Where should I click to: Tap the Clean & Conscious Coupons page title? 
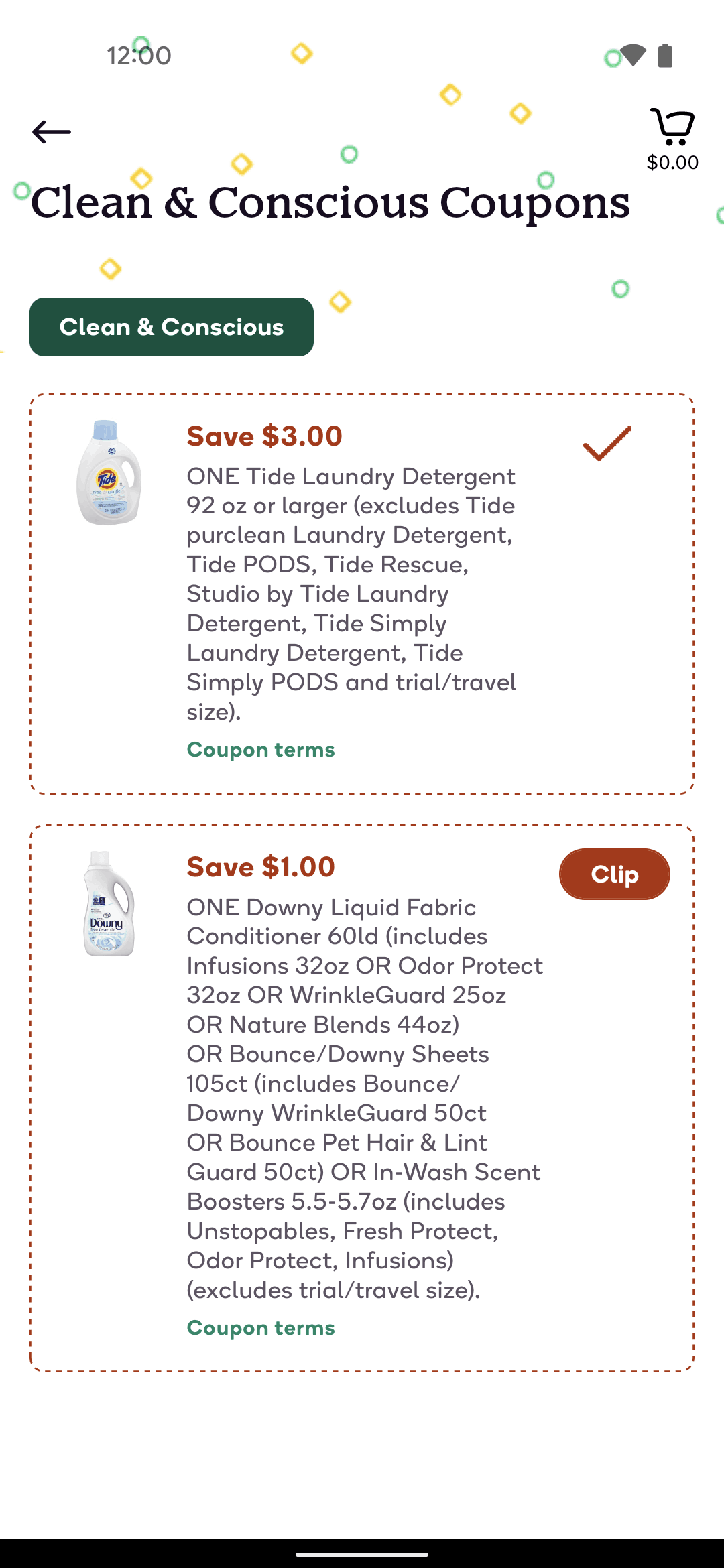[330, 202]
